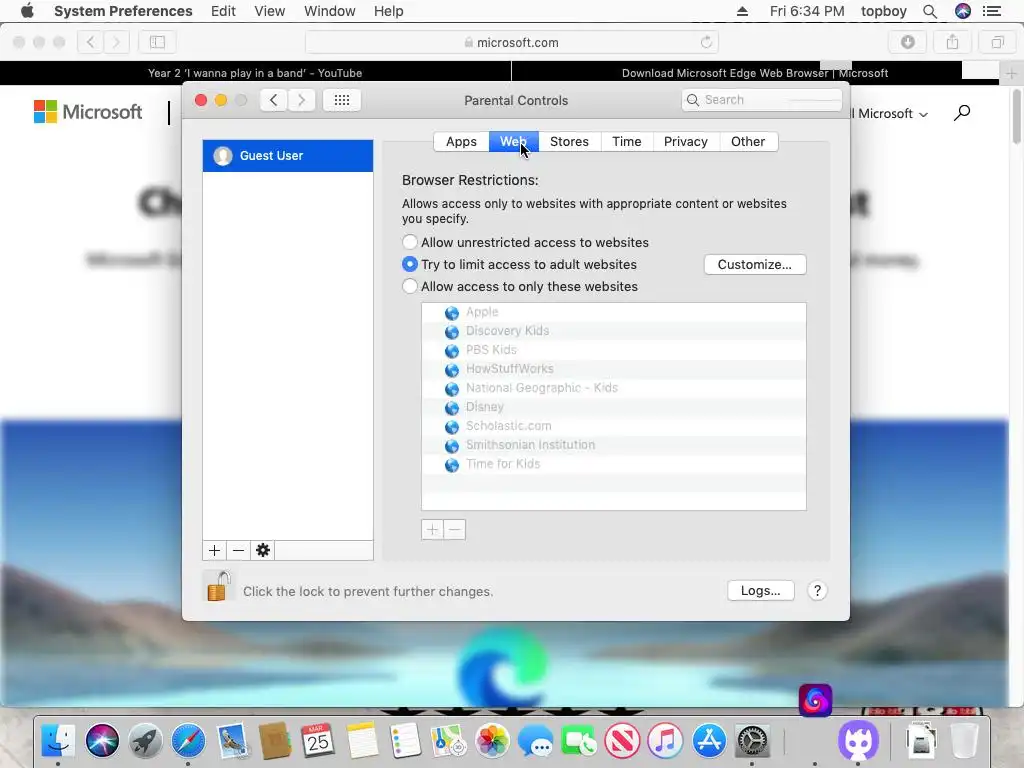Click the Microsoft logo link
This screenshot has height=768, width=1024.
click(x=88, y=112)
